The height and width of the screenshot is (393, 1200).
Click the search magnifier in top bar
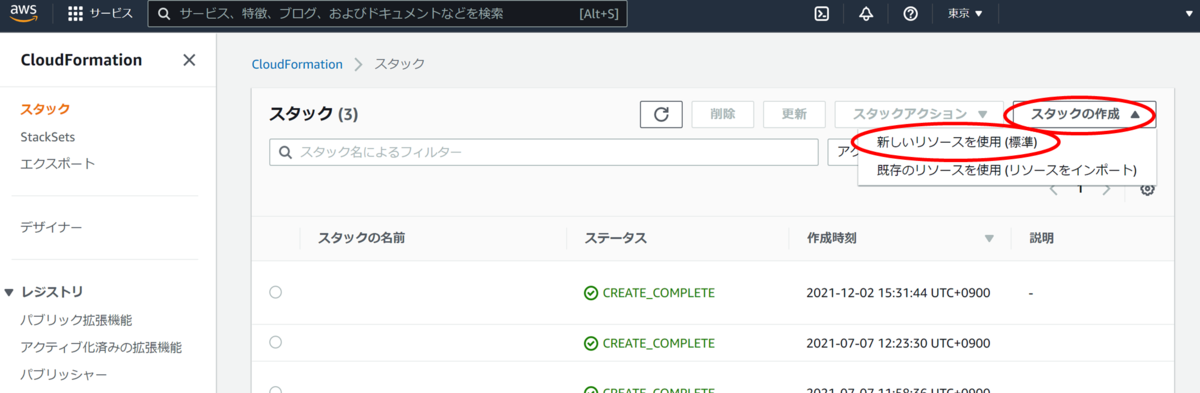tap(165, 15)
